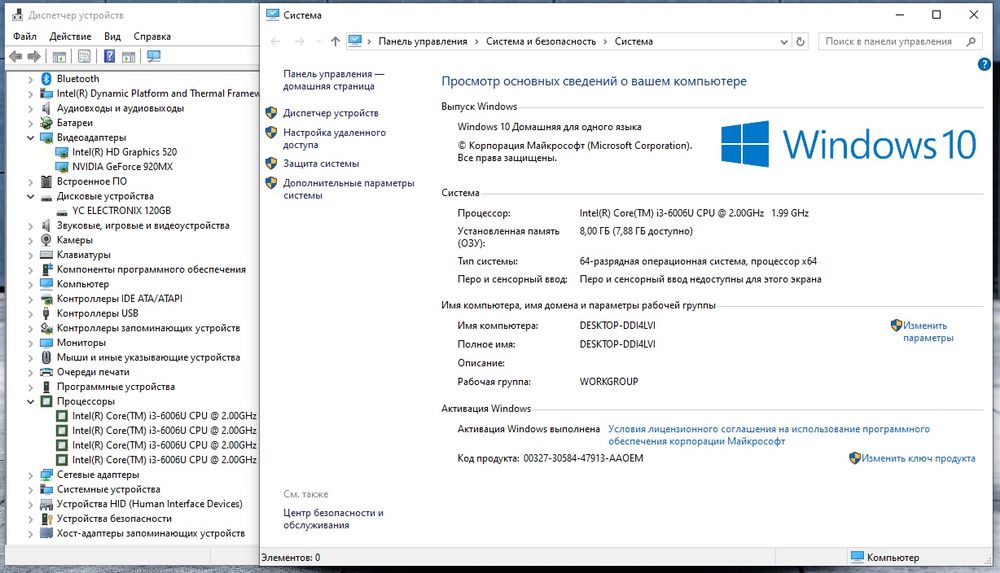Select the Сетевые адаптеры icon
This screenshot has width=1000, height=573.
(x=46, y=475)
